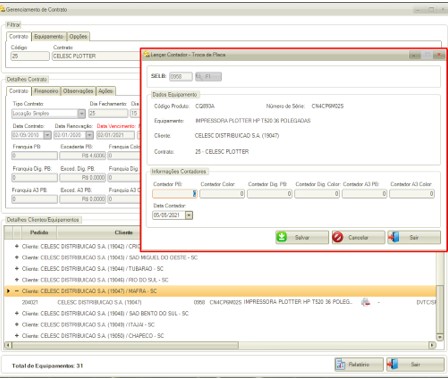Viewport: 448px width, 379px height.
Task: Collapse the MAFRA - SC client row
Action: 17,291
